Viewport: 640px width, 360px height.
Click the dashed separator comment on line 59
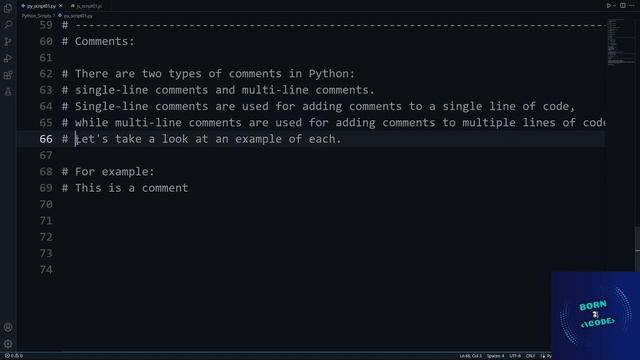tap(333, 25)
